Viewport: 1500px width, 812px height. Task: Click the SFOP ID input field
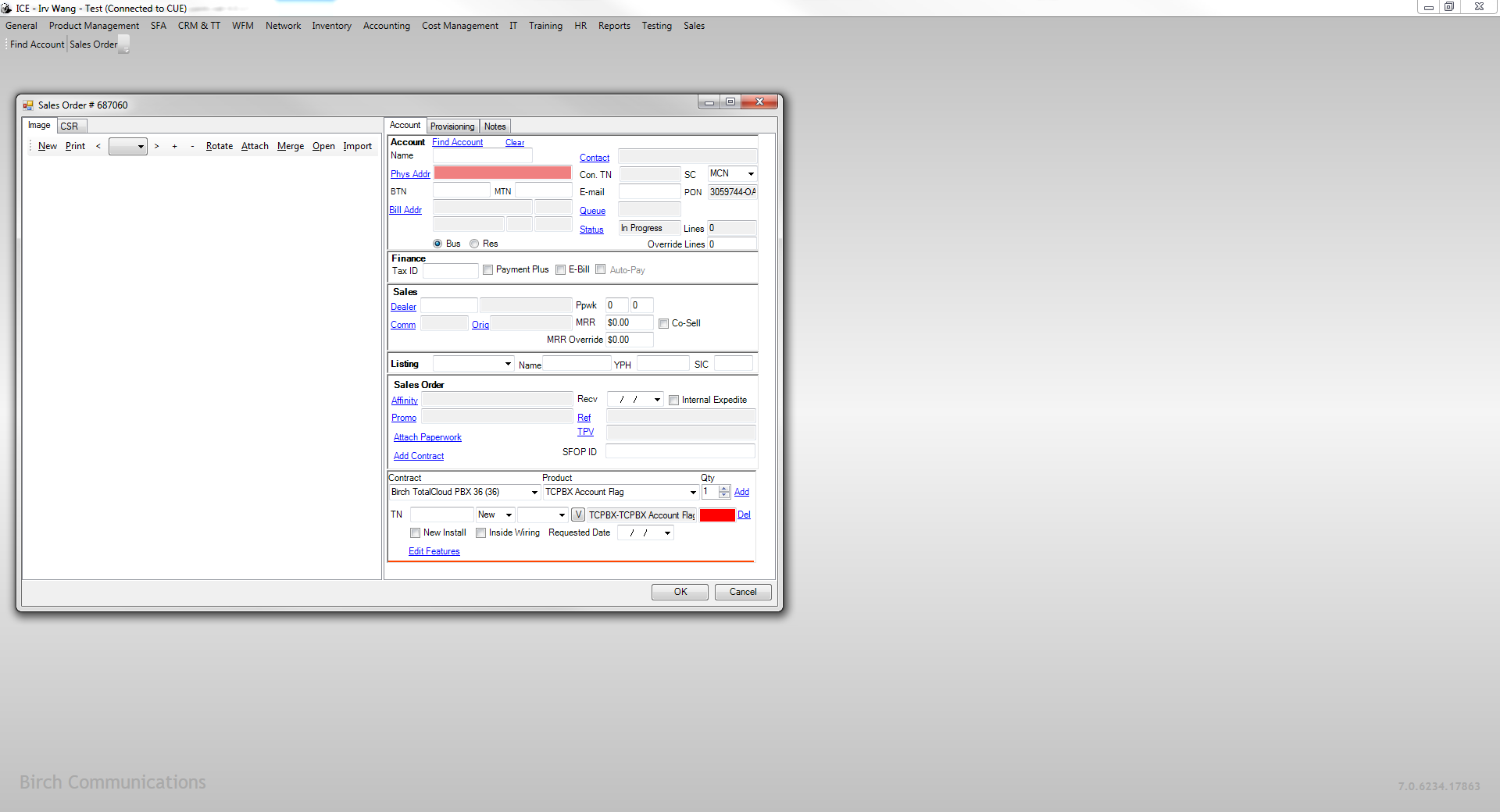point(680,452)
